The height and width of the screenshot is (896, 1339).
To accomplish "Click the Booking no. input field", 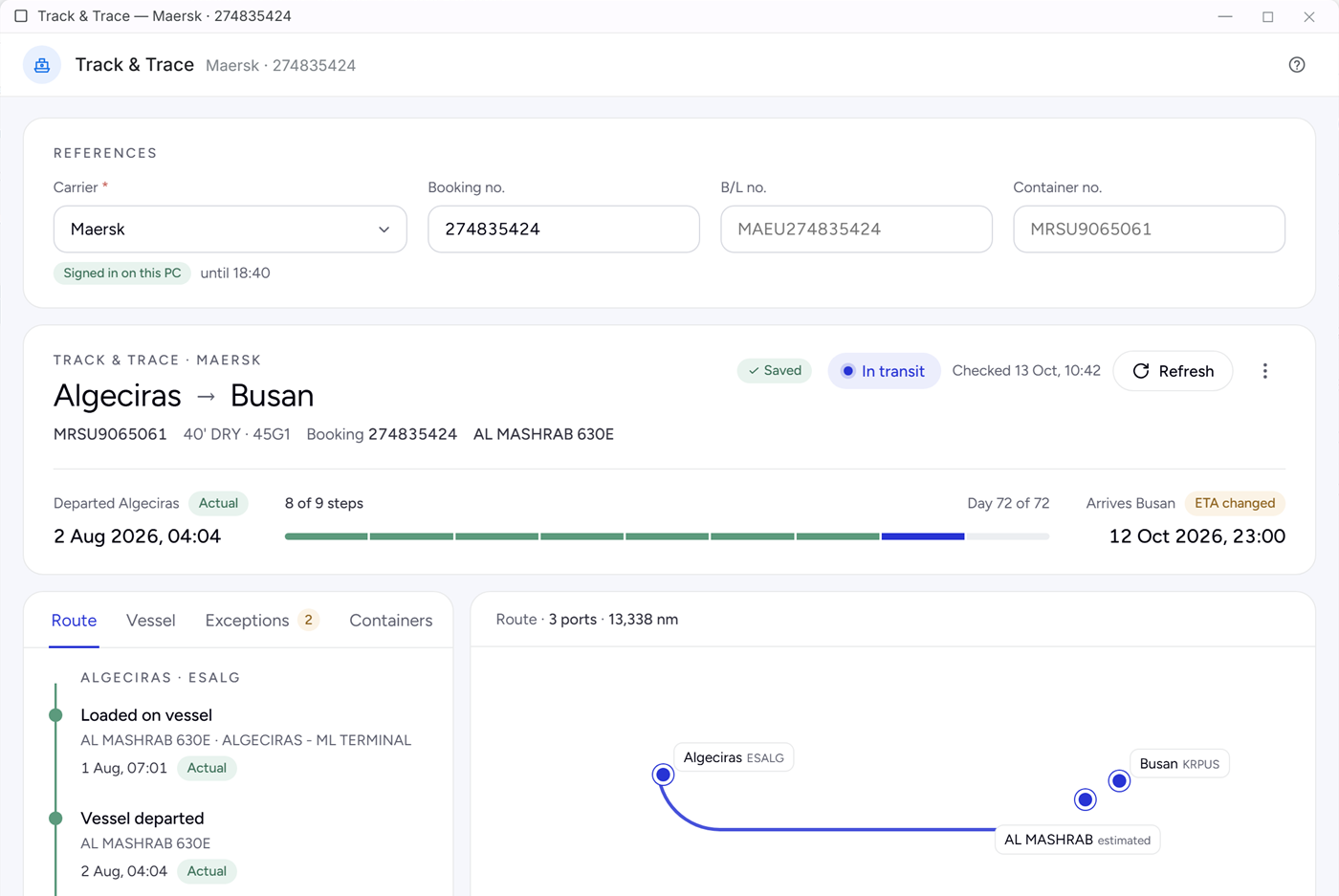I will point(563,229).
